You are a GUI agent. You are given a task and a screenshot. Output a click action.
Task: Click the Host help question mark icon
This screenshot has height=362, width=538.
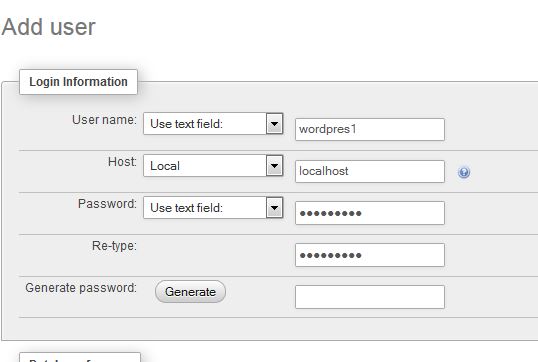coord(464,172)
